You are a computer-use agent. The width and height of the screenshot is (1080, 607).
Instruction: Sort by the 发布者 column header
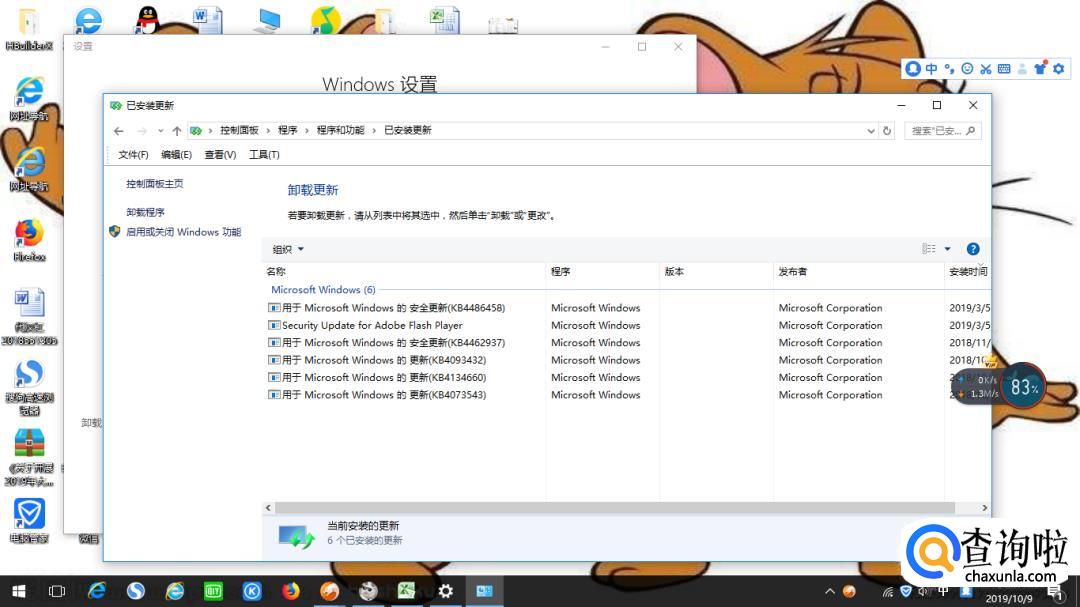coord(859,271)
